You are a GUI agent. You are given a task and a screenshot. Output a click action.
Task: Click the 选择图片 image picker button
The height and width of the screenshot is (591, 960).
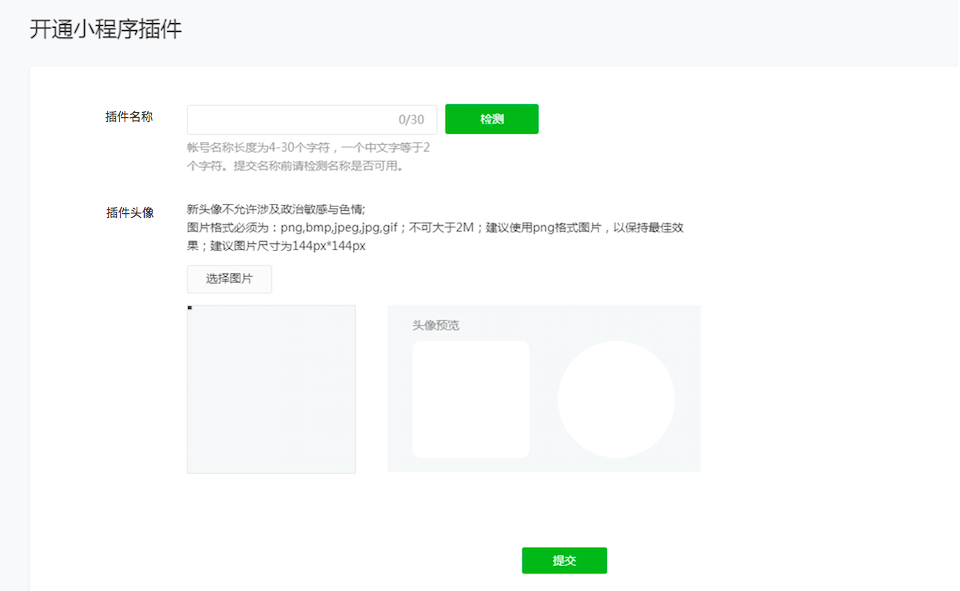point(228,279)
